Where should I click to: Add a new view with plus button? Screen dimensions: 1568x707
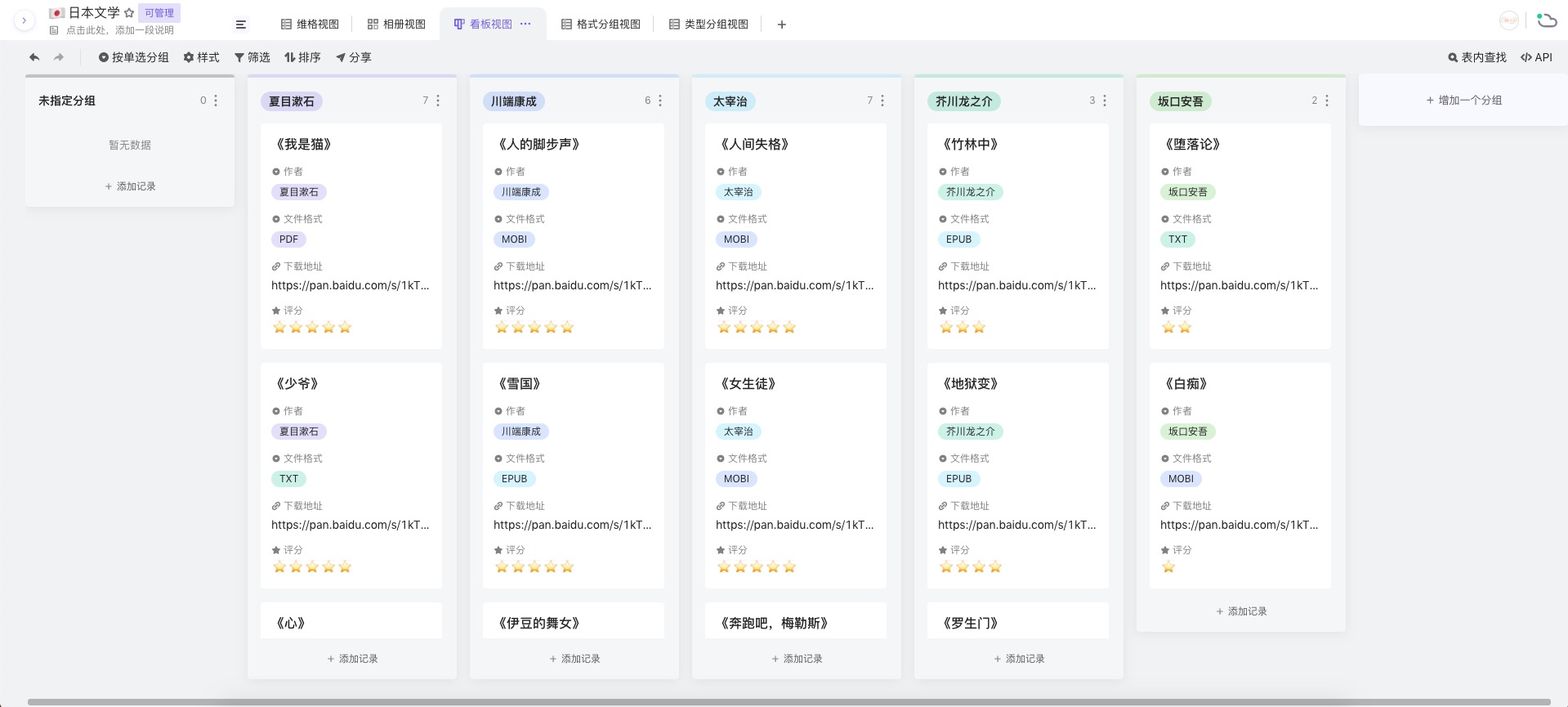pos(782,25)
